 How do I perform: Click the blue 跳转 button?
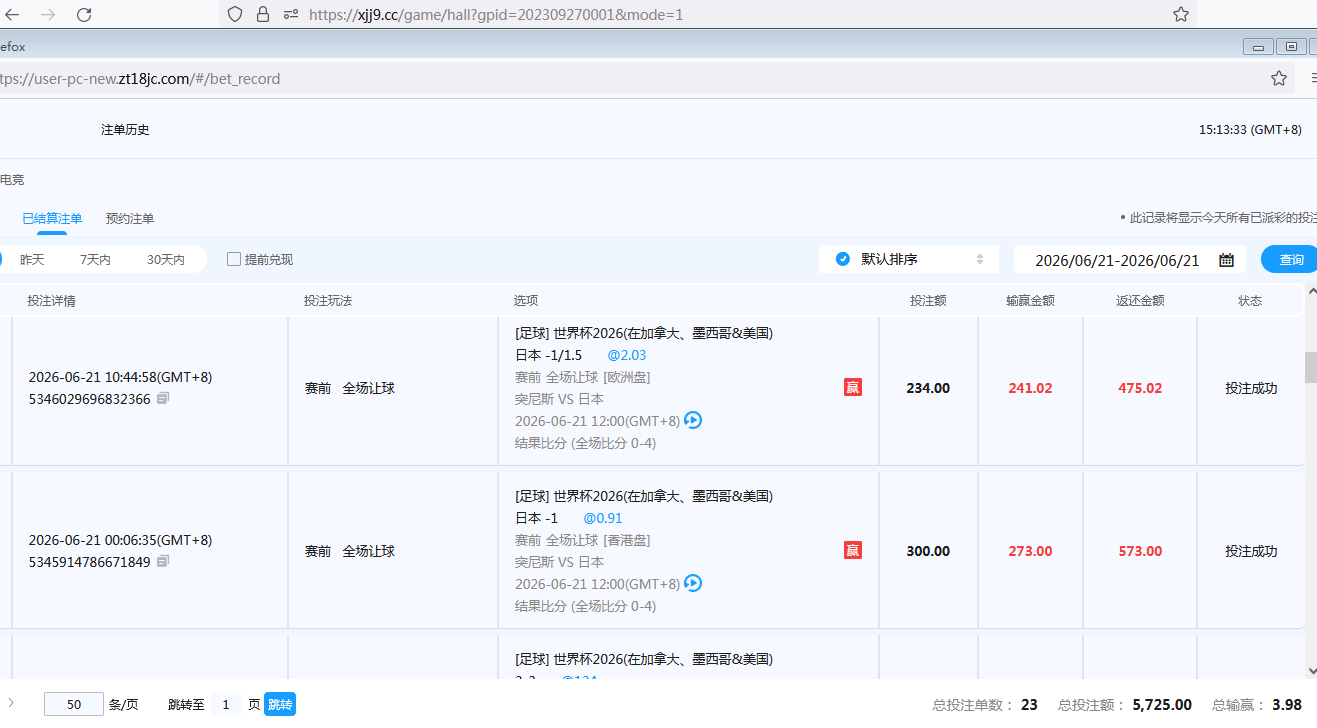coord(280,704)
